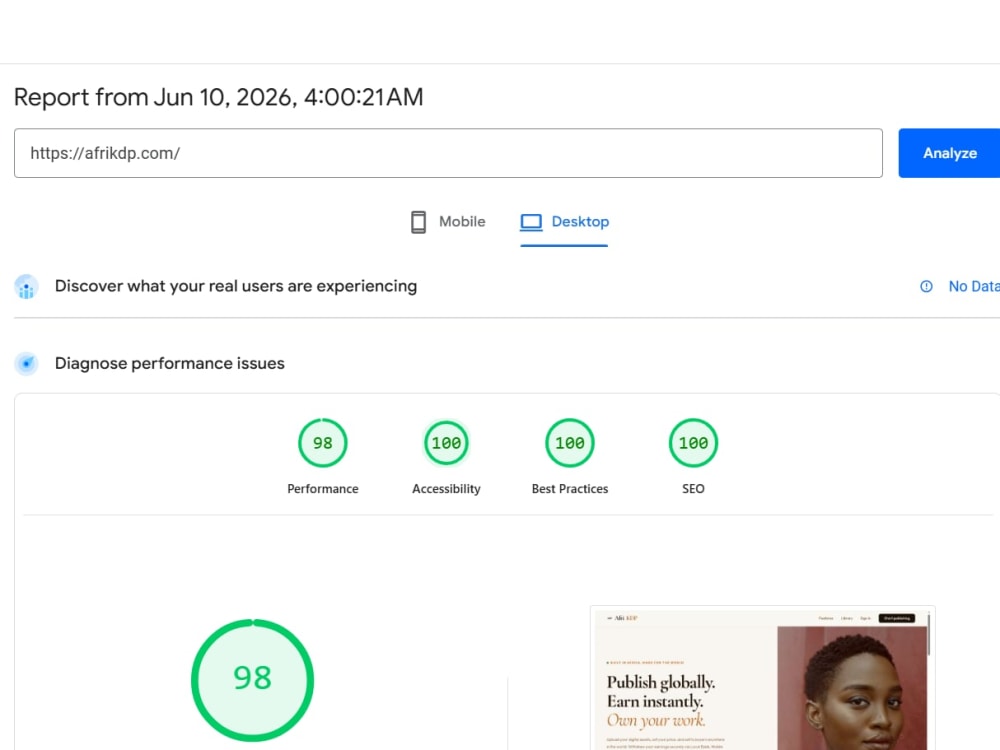Image resolution: width=1000 pixels, height=750 pixels.
Task: Switch to the Mobile tab
Action: 448,222
